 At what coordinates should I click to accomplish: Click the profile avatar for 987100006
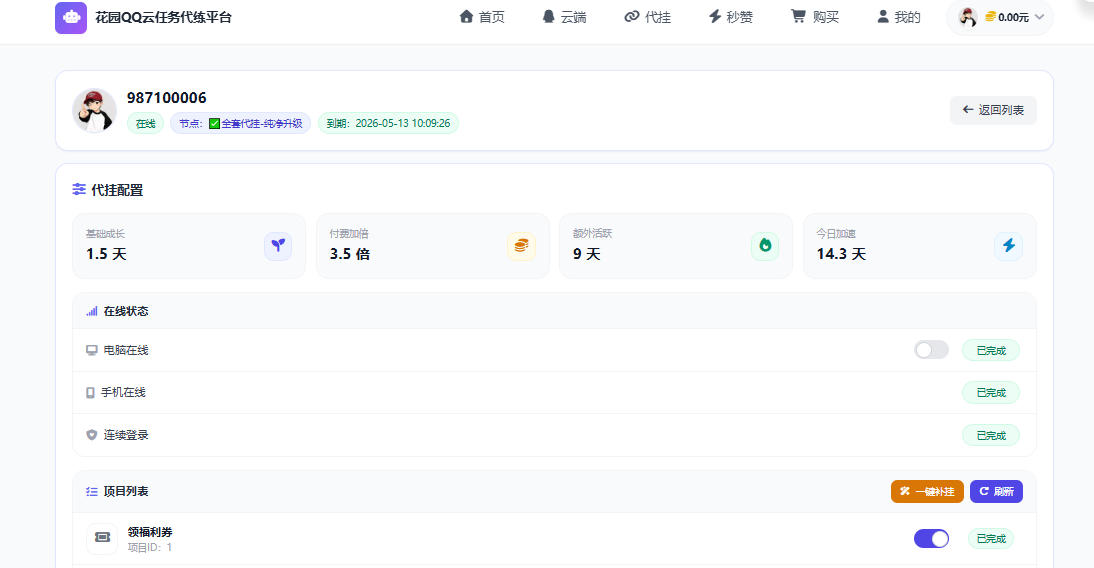click(94, 110)
